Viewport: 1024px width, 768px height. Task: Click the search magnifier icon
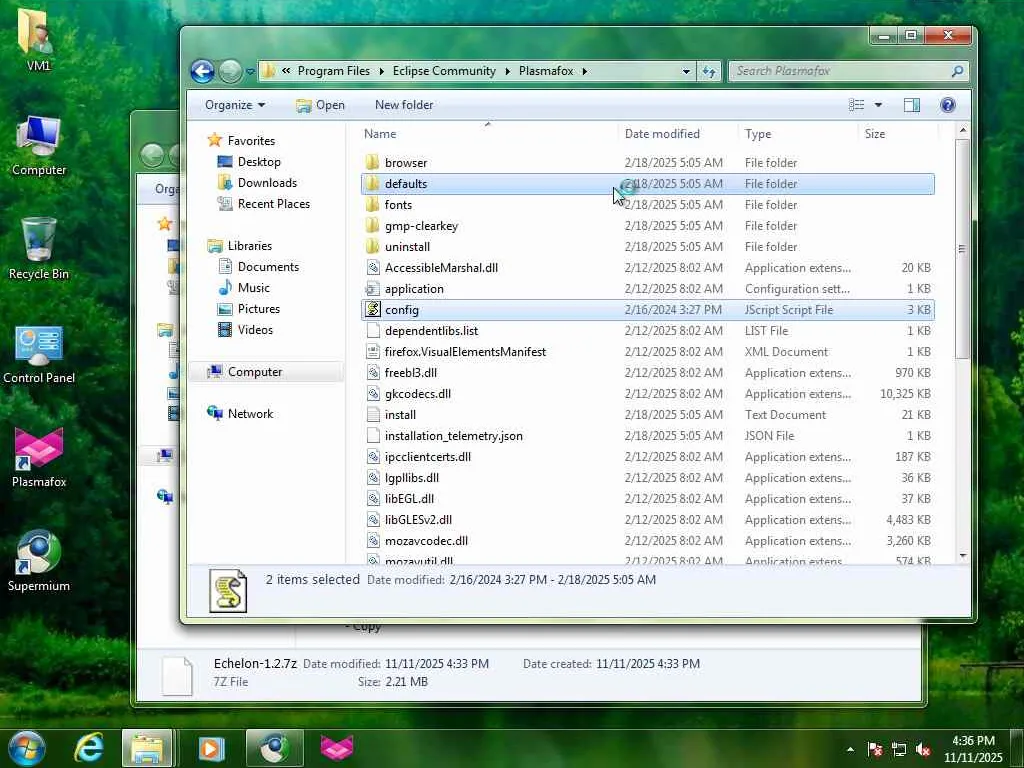click(957, 71)
